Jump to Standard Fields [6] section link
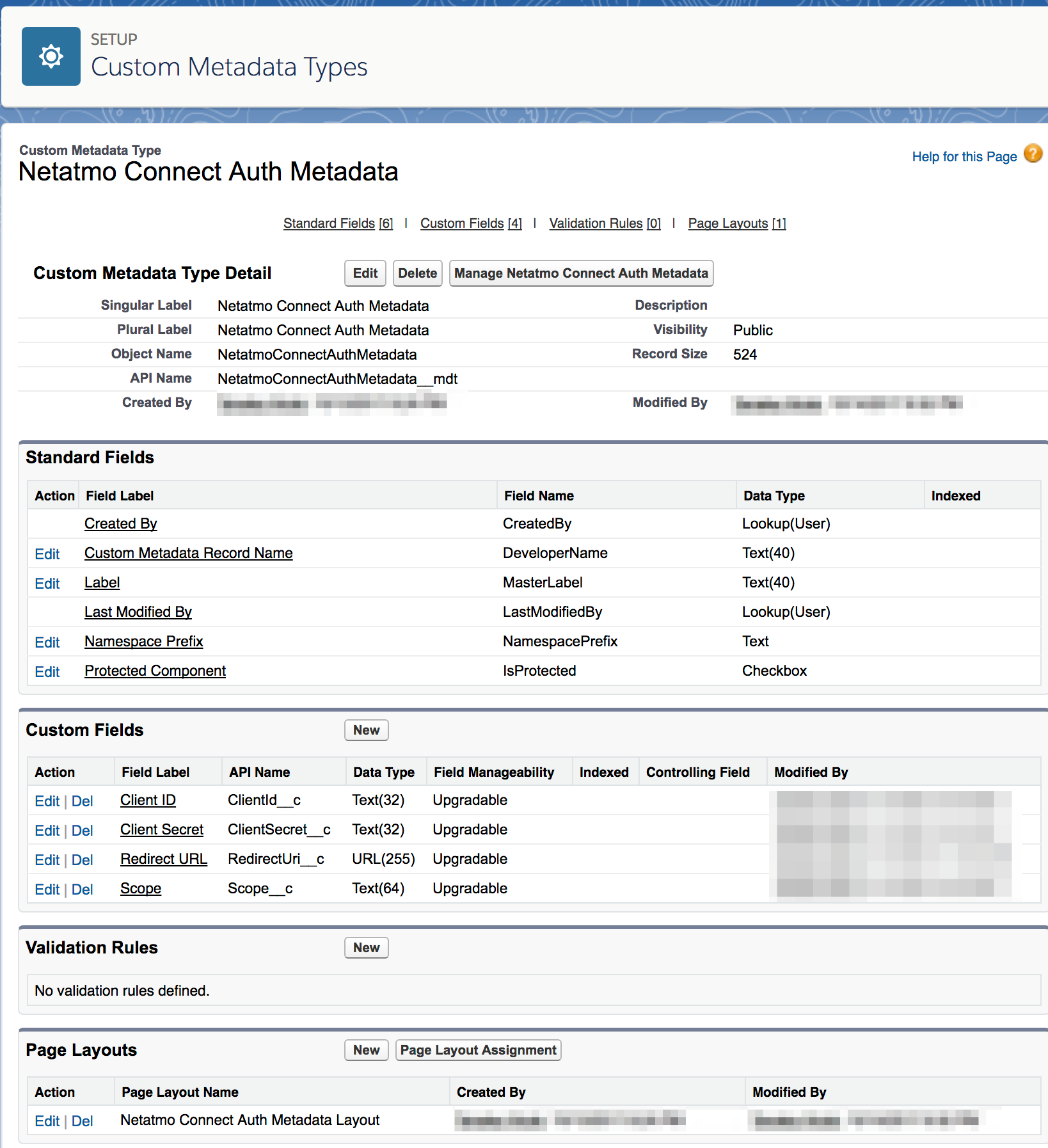This screenshot has width=1048, height=1148. coord(338,223)
